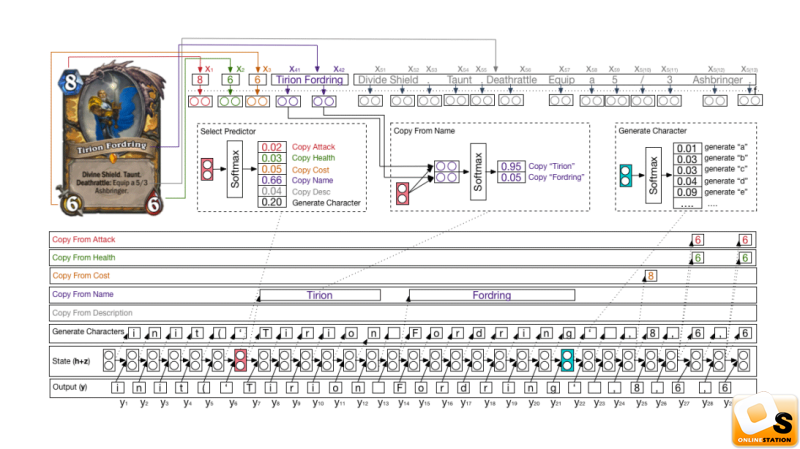800x449 pixels.
Task: Click the red 'Copy Attack' label
Action: pos(313,147)
